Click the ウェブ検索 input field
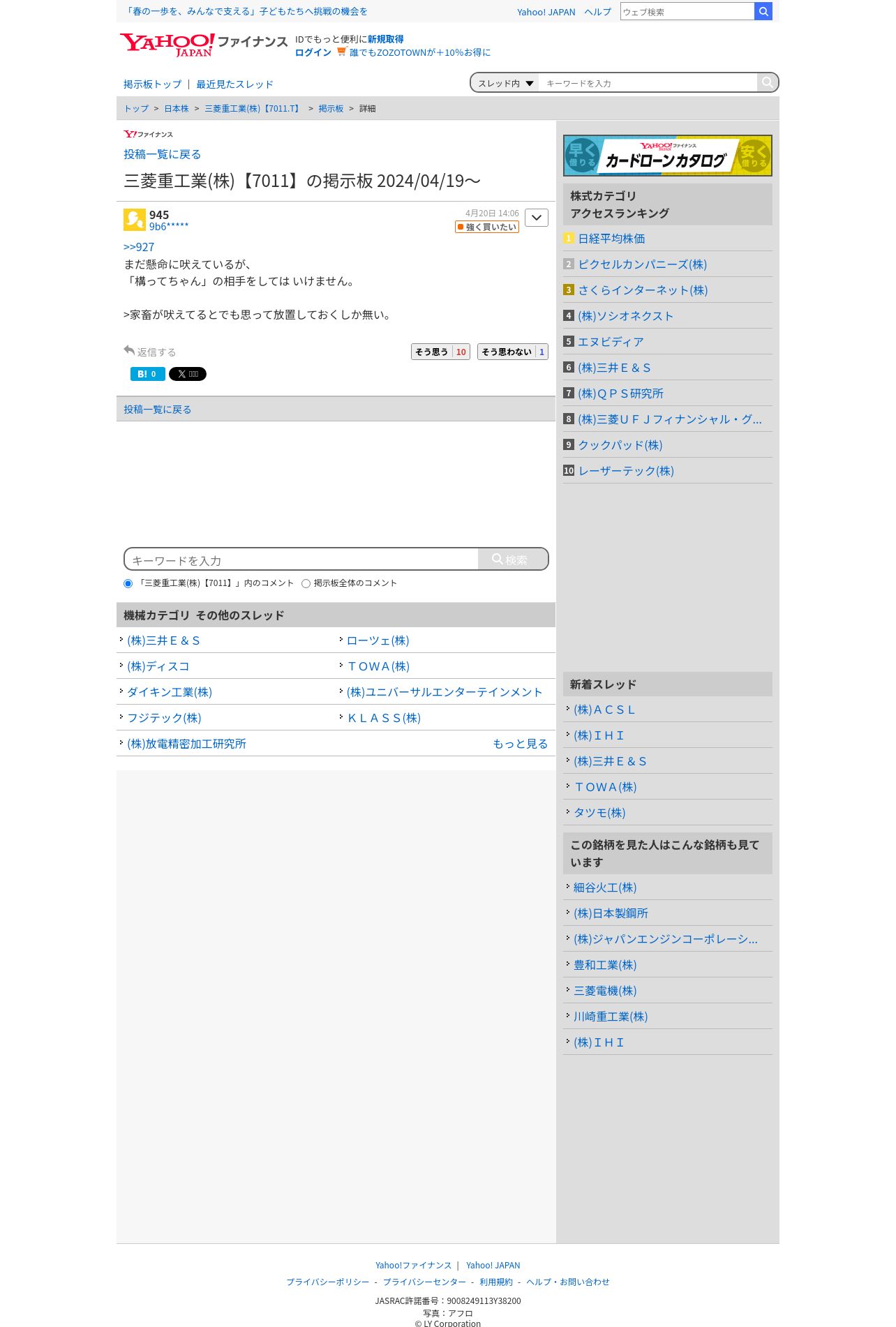The width and height of the screenshot is (896, 1327). [x=687, y=11]
